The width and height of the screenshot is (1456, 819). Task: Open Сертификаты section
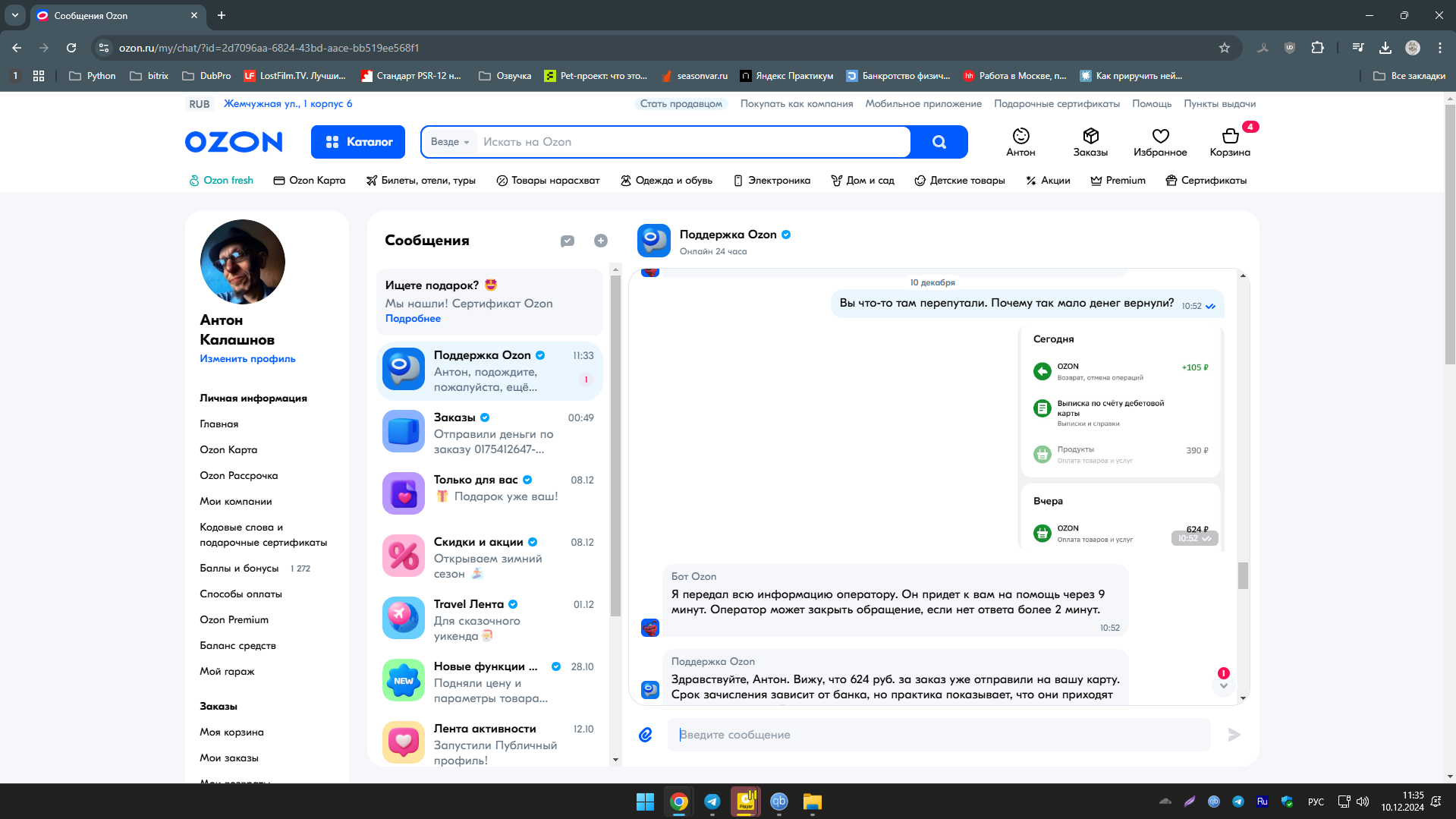[x=1206, y=181]
